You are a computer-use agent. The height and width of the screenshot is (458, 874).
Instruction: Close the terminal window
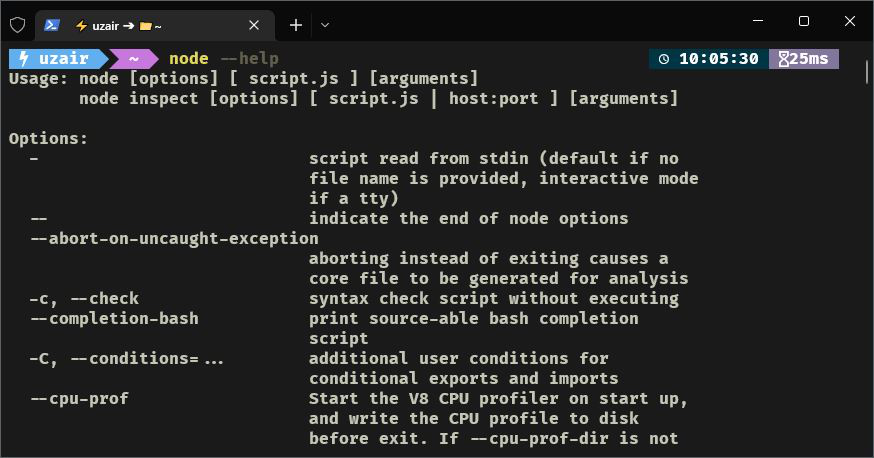(x=849, y=21)
